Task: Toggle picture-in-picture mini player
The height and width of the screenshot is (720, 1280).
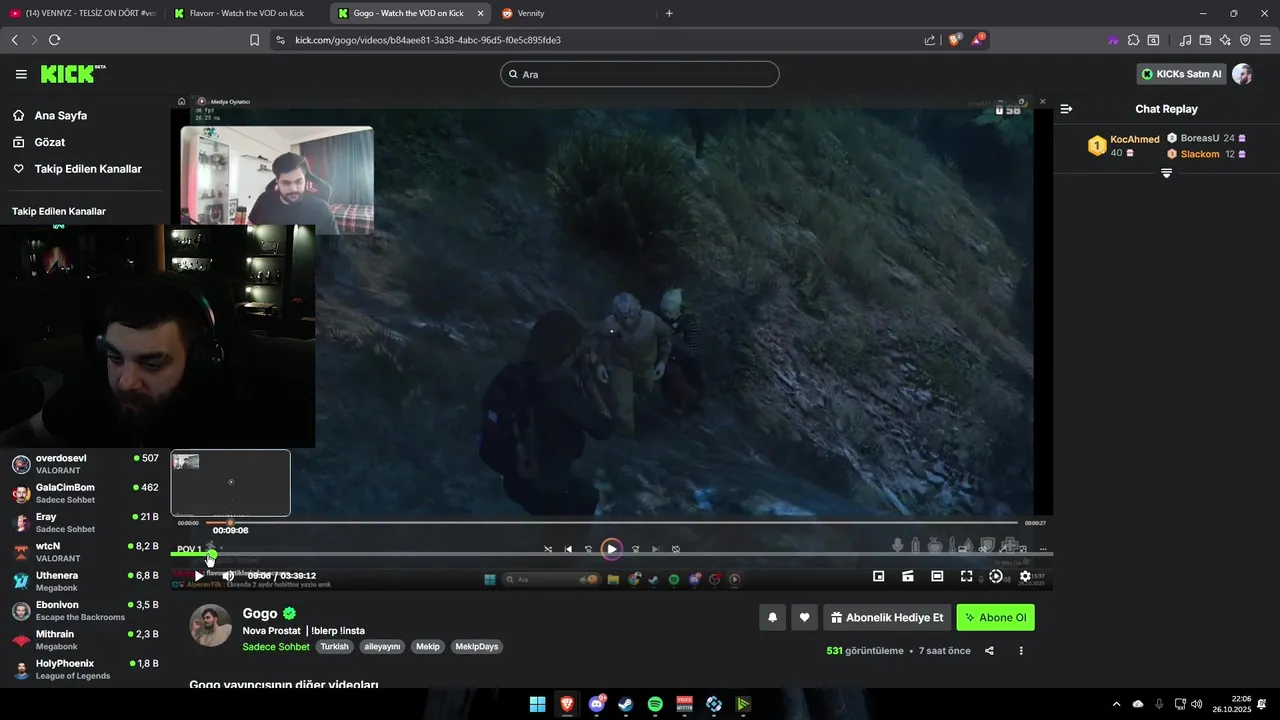Action: [x=878, y=576]
